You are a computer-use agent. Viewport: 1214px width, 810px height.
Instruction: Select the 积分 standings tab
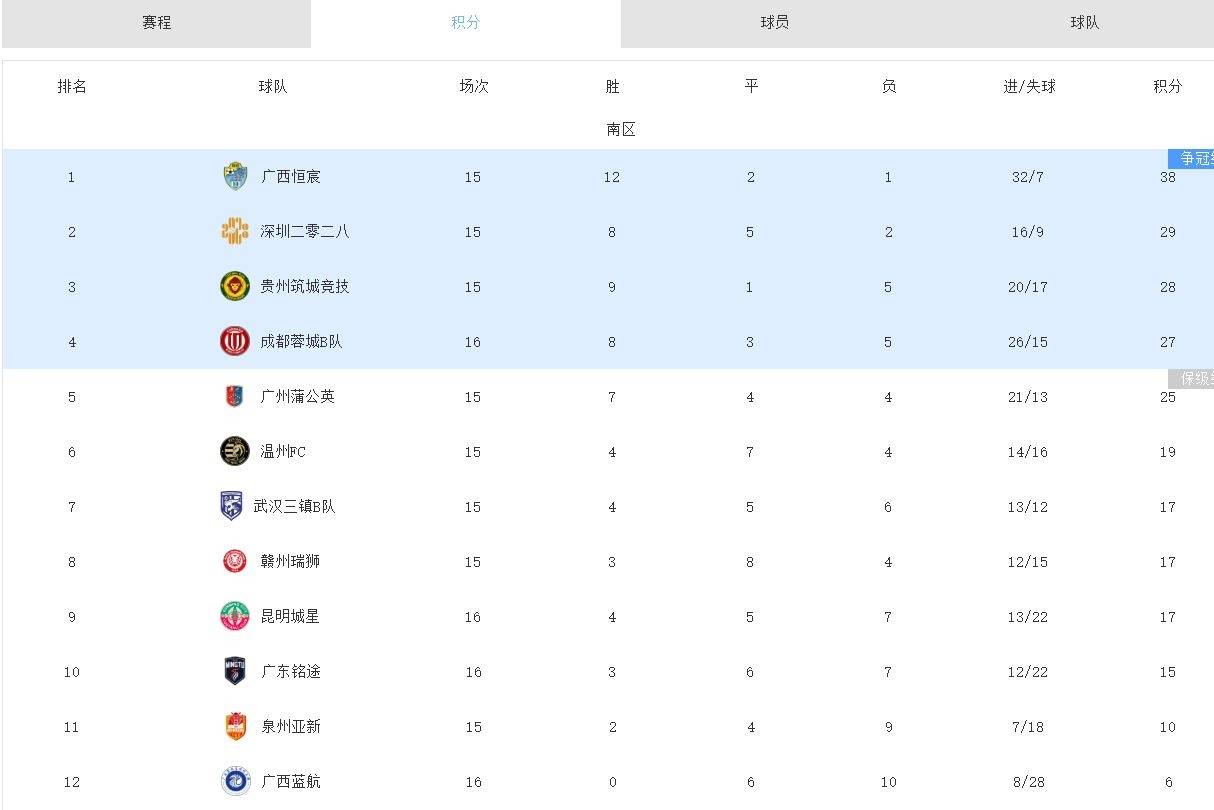(466, 23)
